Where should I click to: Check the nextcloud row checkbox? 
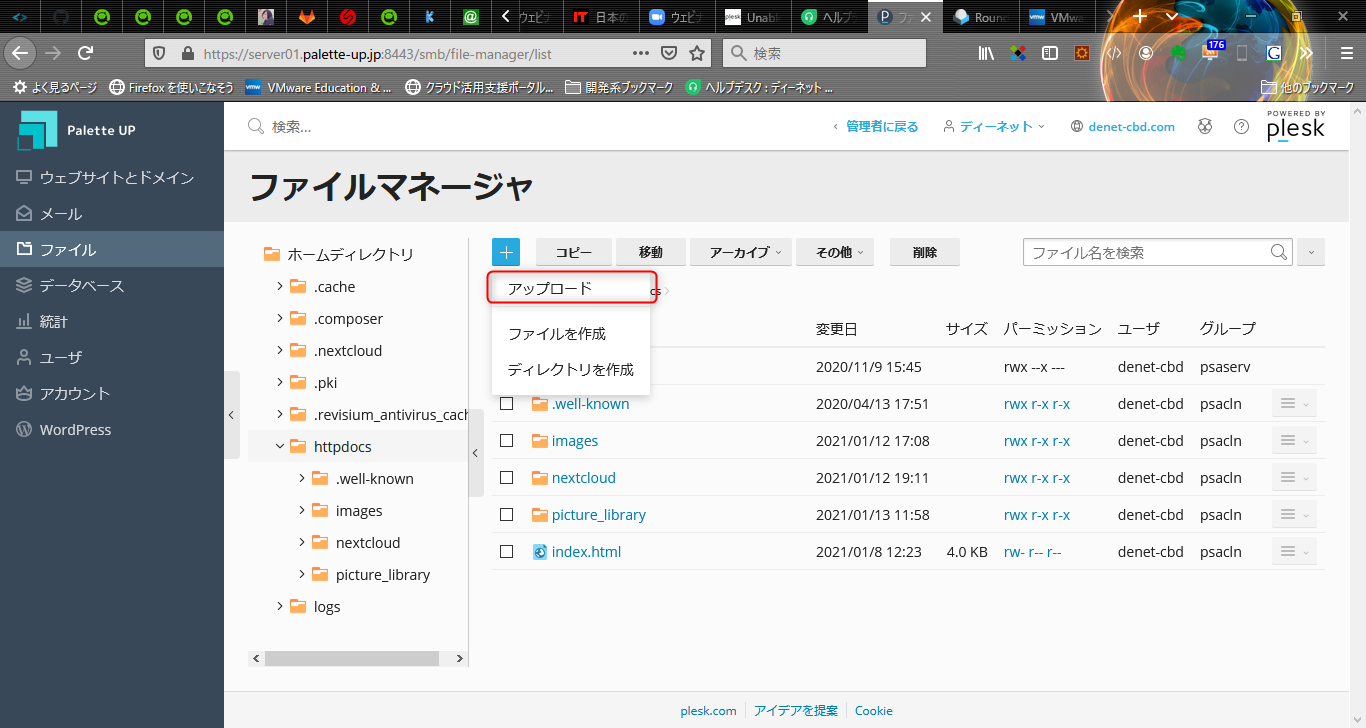[x=507, y=478]
